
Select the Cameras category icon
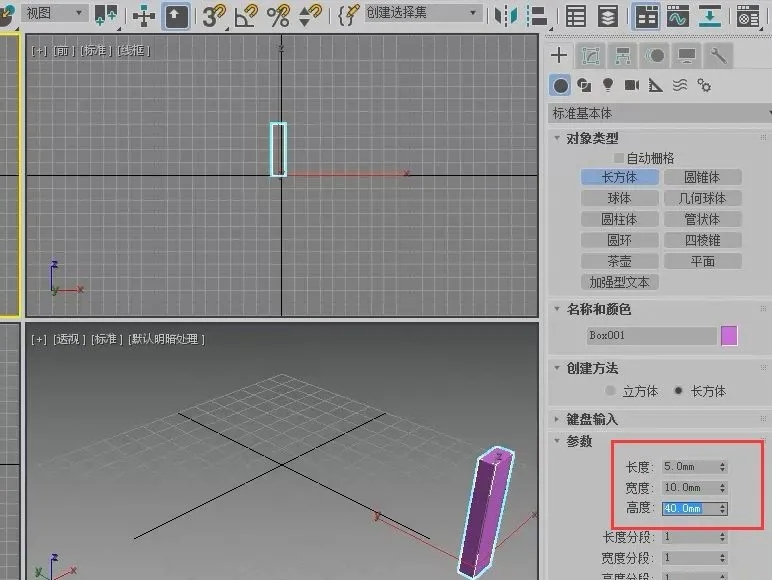pos(632,86)
